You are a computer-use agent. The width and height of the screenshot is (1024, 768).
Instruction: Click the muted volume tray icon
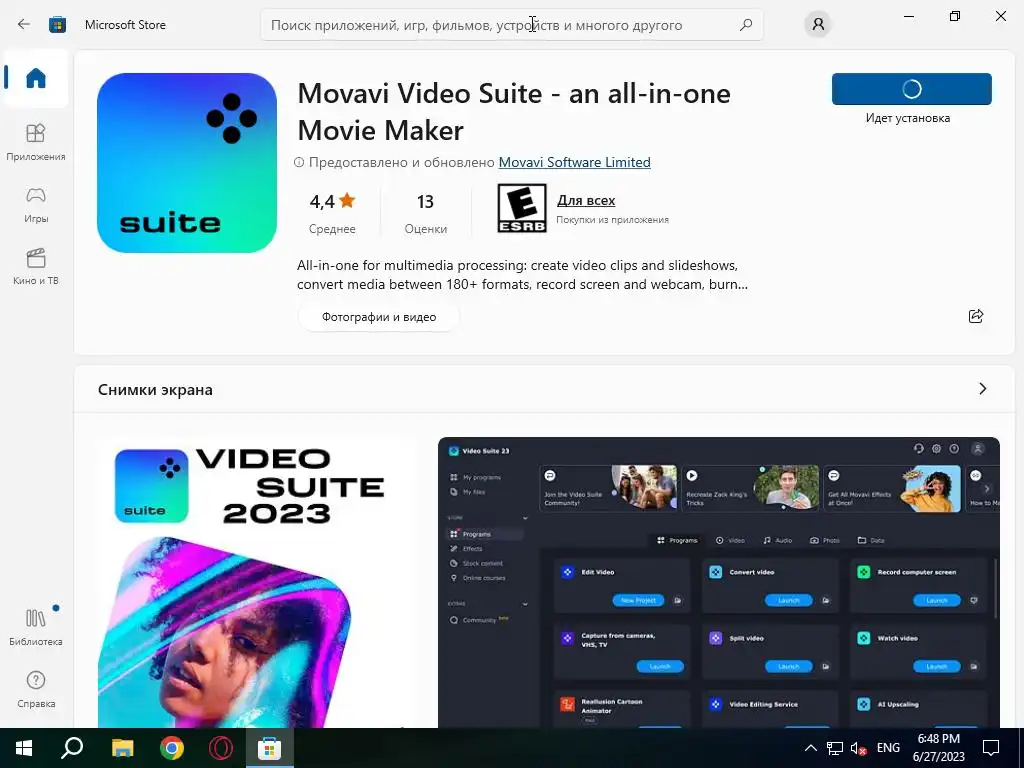tap(859, 748)
